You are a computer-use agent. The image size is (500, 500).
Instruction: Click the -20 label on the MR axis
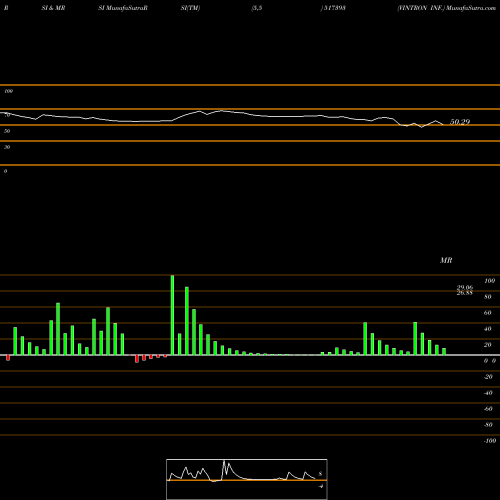pos(488,377)
